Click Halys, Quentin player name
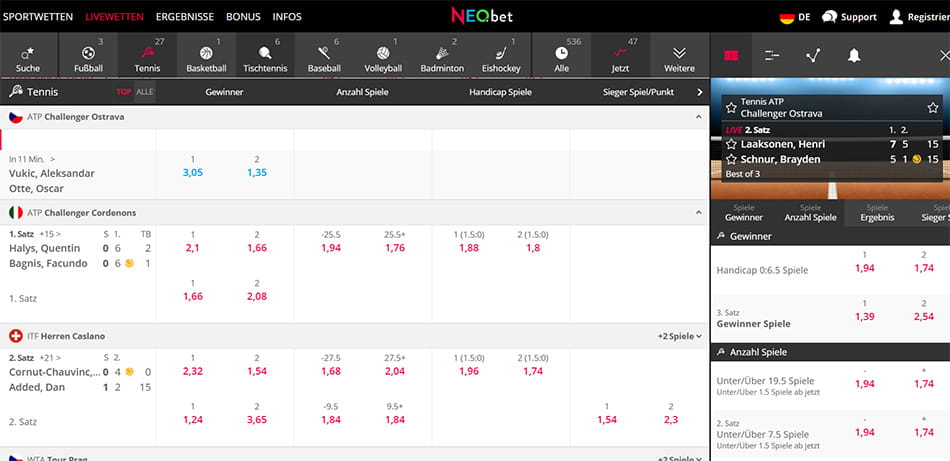The image size is (950, 461). [44, 248]
